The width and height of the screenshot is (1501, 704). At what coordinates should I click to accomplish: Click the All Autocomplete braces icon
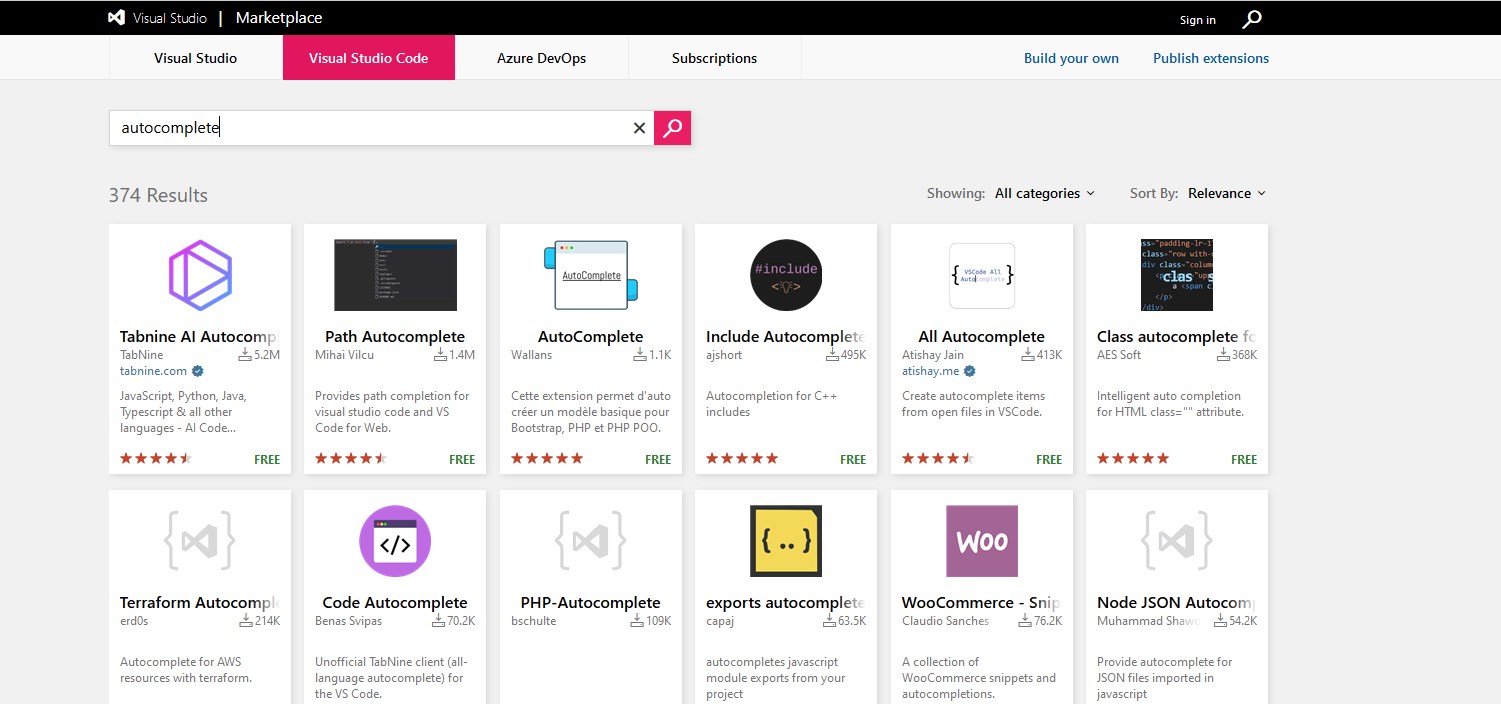click(982, 275)
